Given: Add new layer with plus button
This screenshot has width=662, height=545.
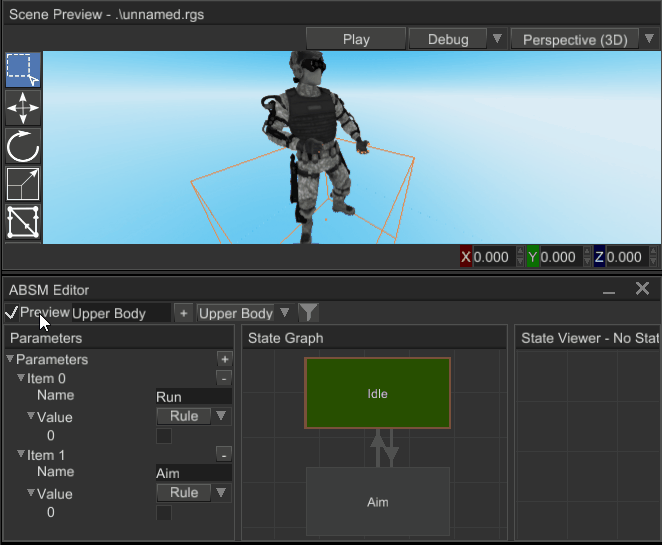Looking at the screenshot, I should click(x=183, y=313).
